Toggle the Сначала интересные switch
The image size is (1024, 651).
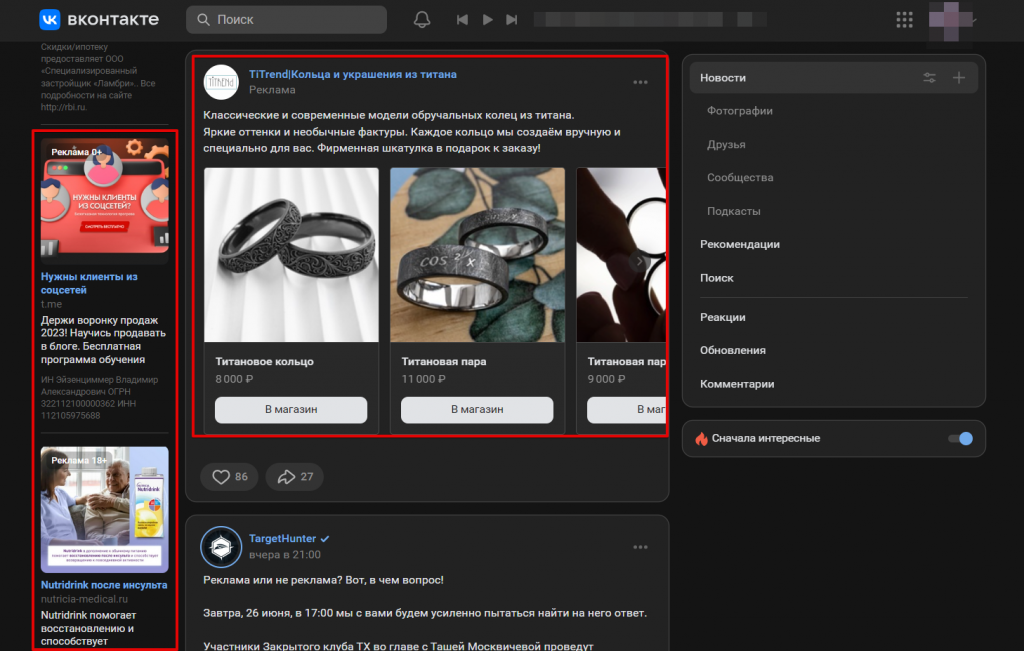[x=961, y=439]
